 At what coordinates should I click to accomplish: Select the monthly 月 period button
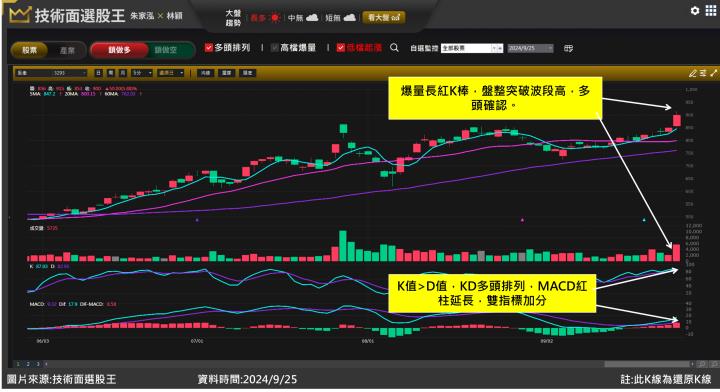coord(123,73)
